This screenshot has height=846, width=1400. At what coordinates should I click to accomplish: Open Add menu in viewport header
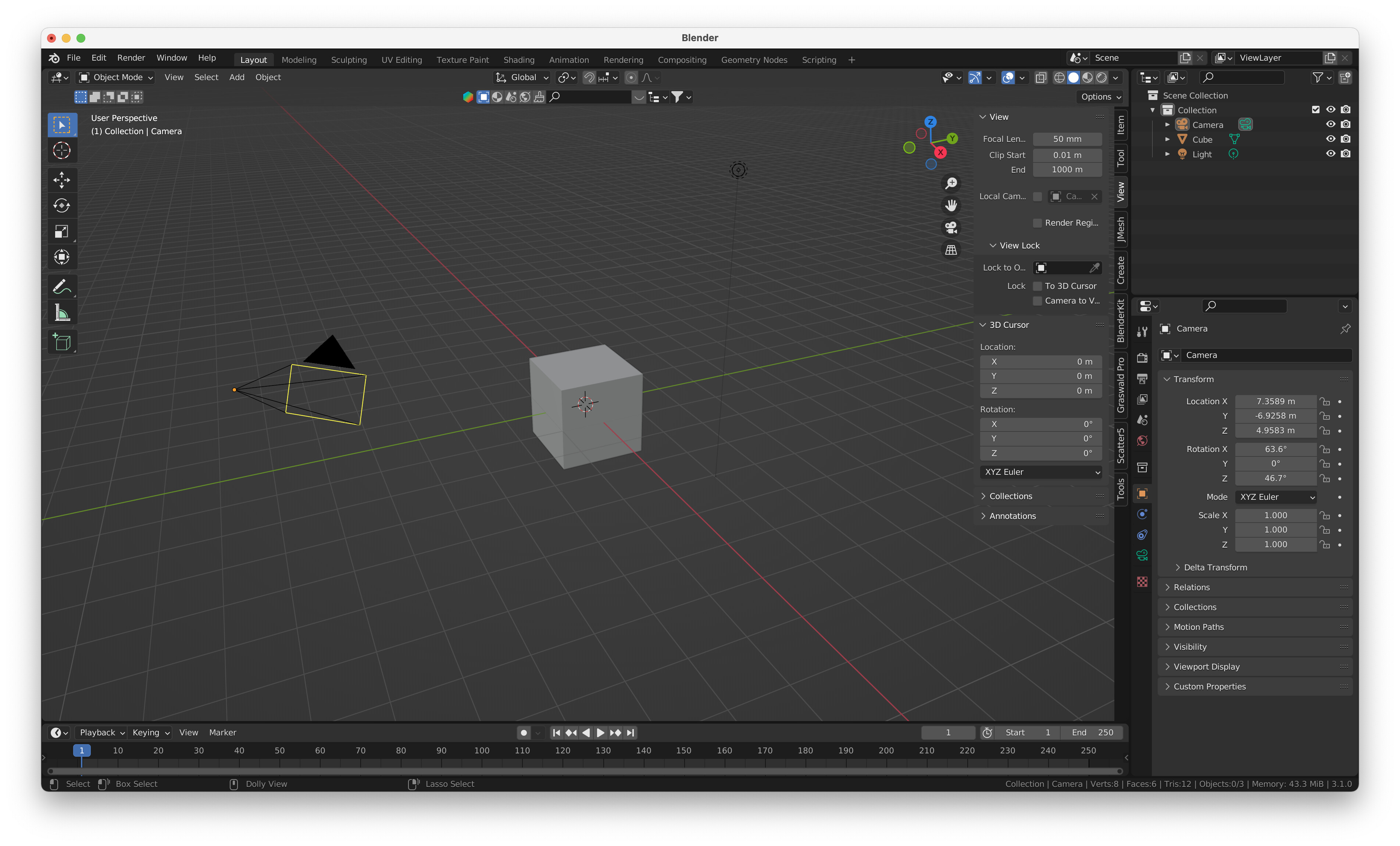coord(236,77)
